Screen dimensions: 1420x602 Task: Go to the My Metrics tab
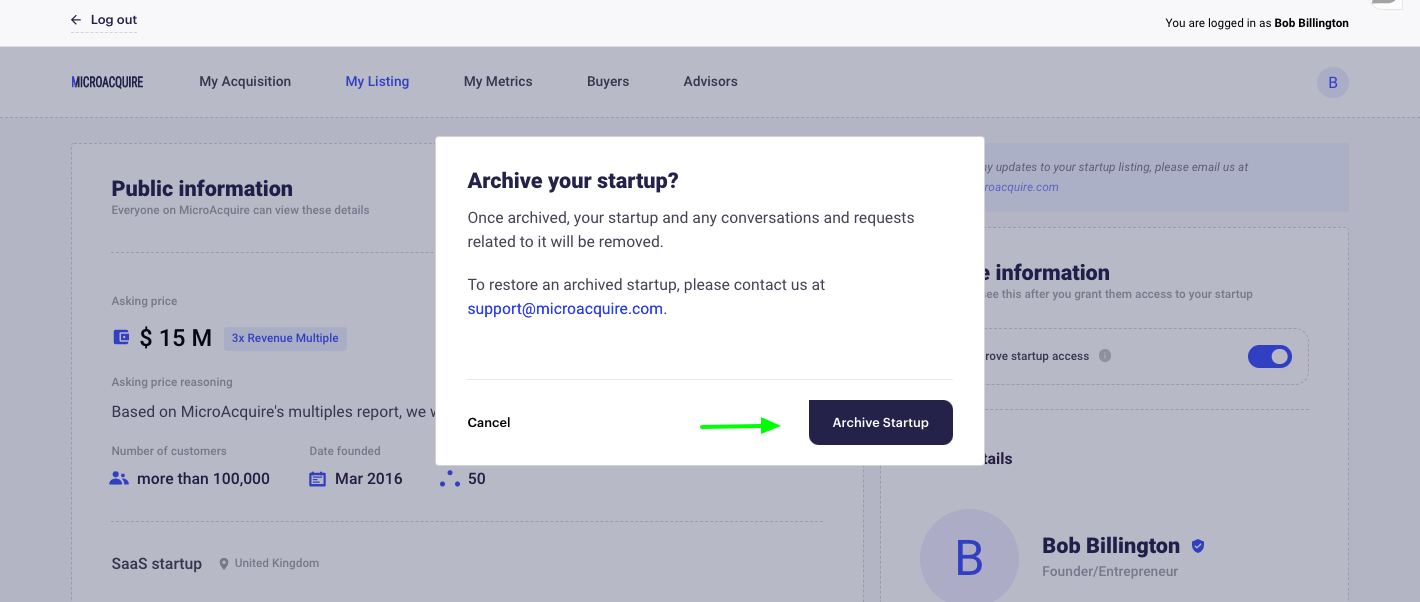point(498,82)
